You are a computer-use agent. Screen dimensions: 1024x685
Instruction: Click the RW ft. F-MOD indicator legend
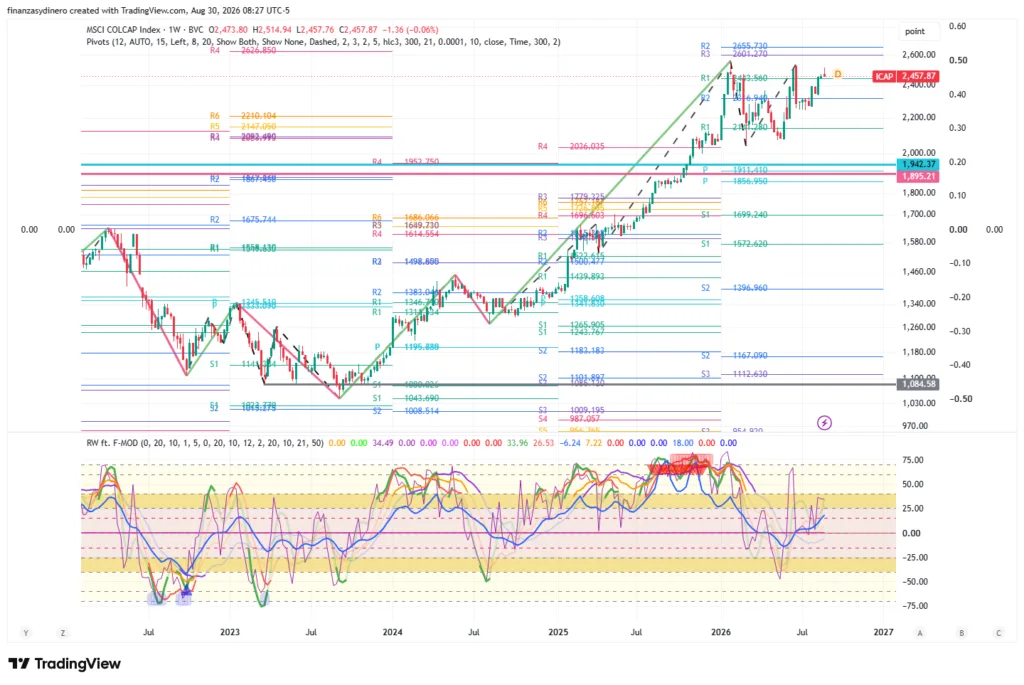pos(205,443)
